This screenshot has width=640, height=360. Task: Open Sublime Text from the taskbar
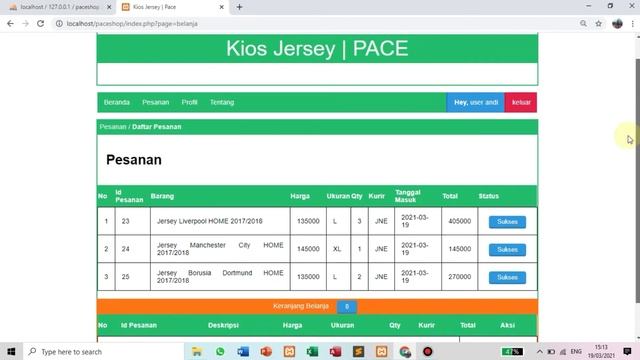point(358,351)
